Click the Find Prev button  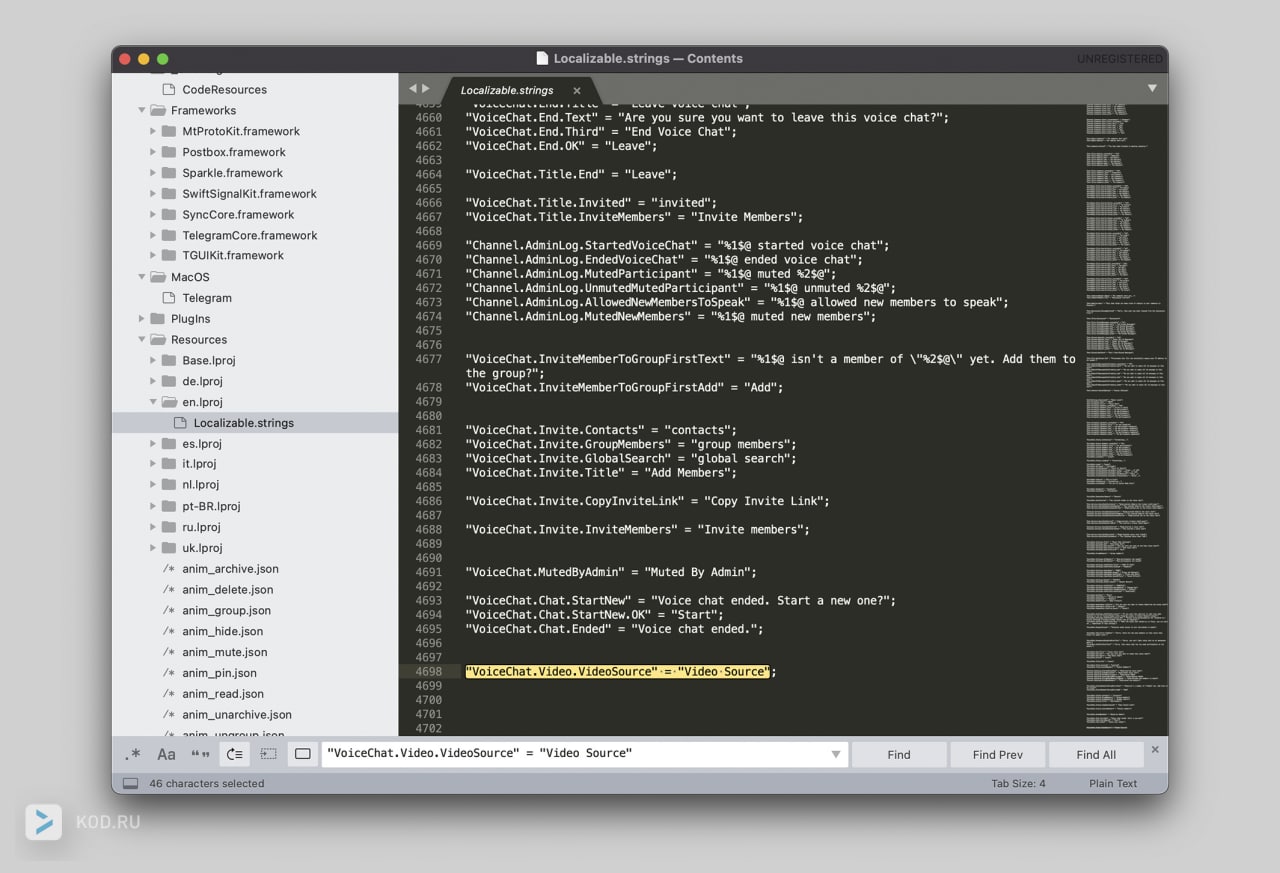point(997,754)
